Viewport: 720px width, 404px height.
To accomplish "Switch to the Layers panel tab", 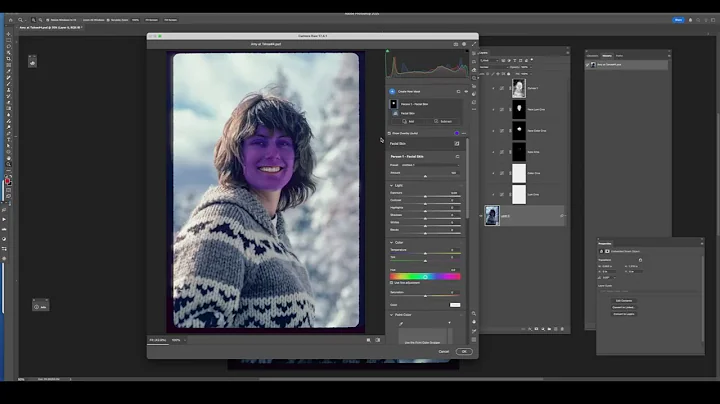I will (x=484, y=53).
